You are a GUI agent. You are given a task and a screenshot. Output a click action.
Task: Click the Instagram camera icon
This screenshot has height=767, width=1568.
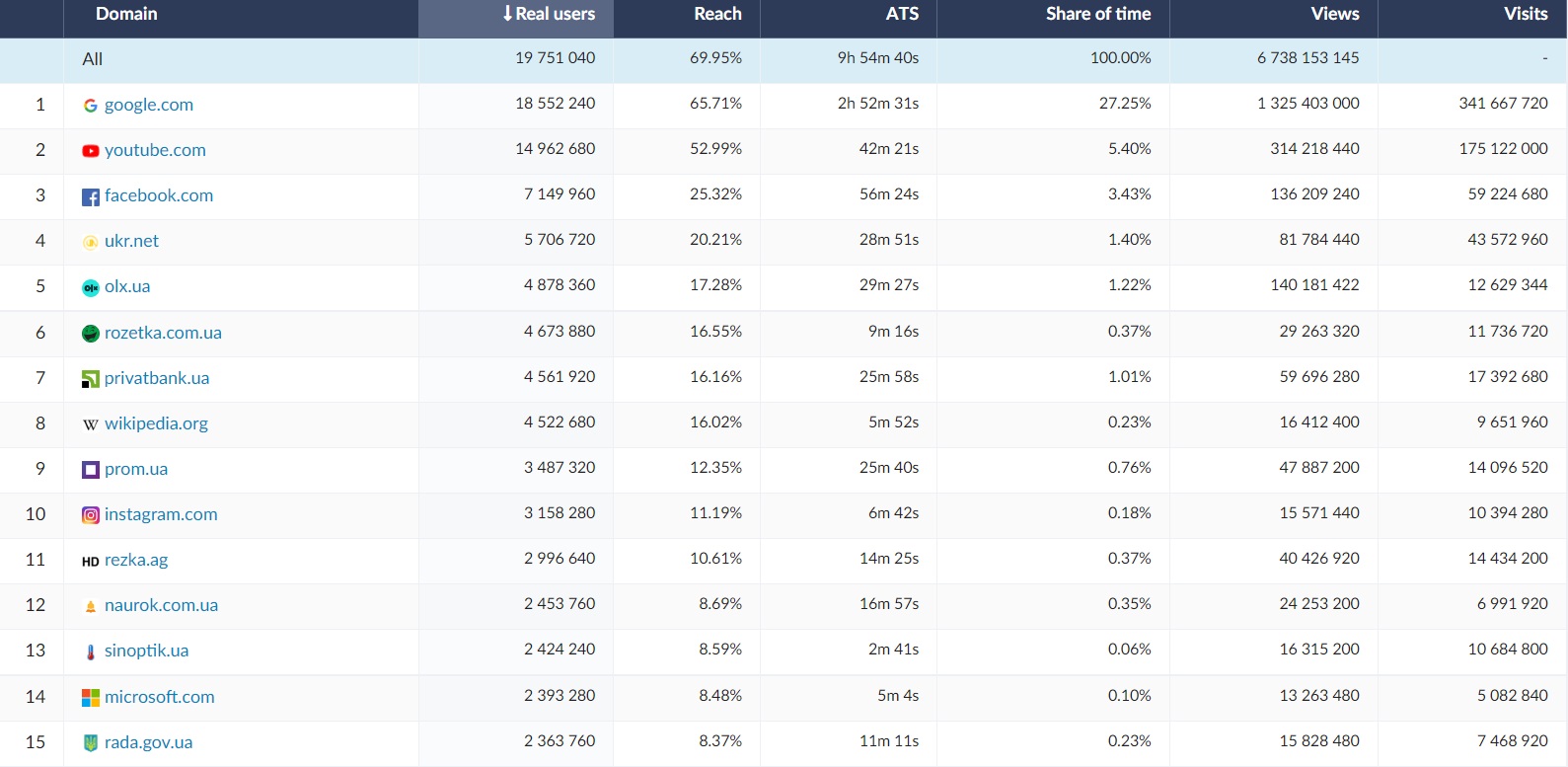90,515
